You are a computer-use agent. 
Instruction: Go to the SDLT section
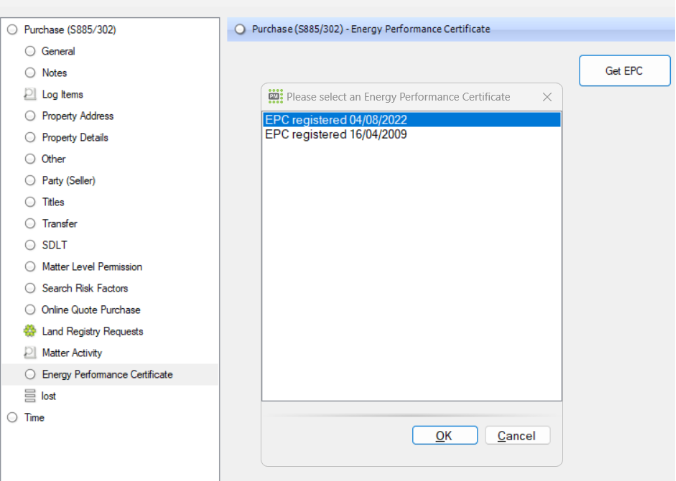click(54, 245)
